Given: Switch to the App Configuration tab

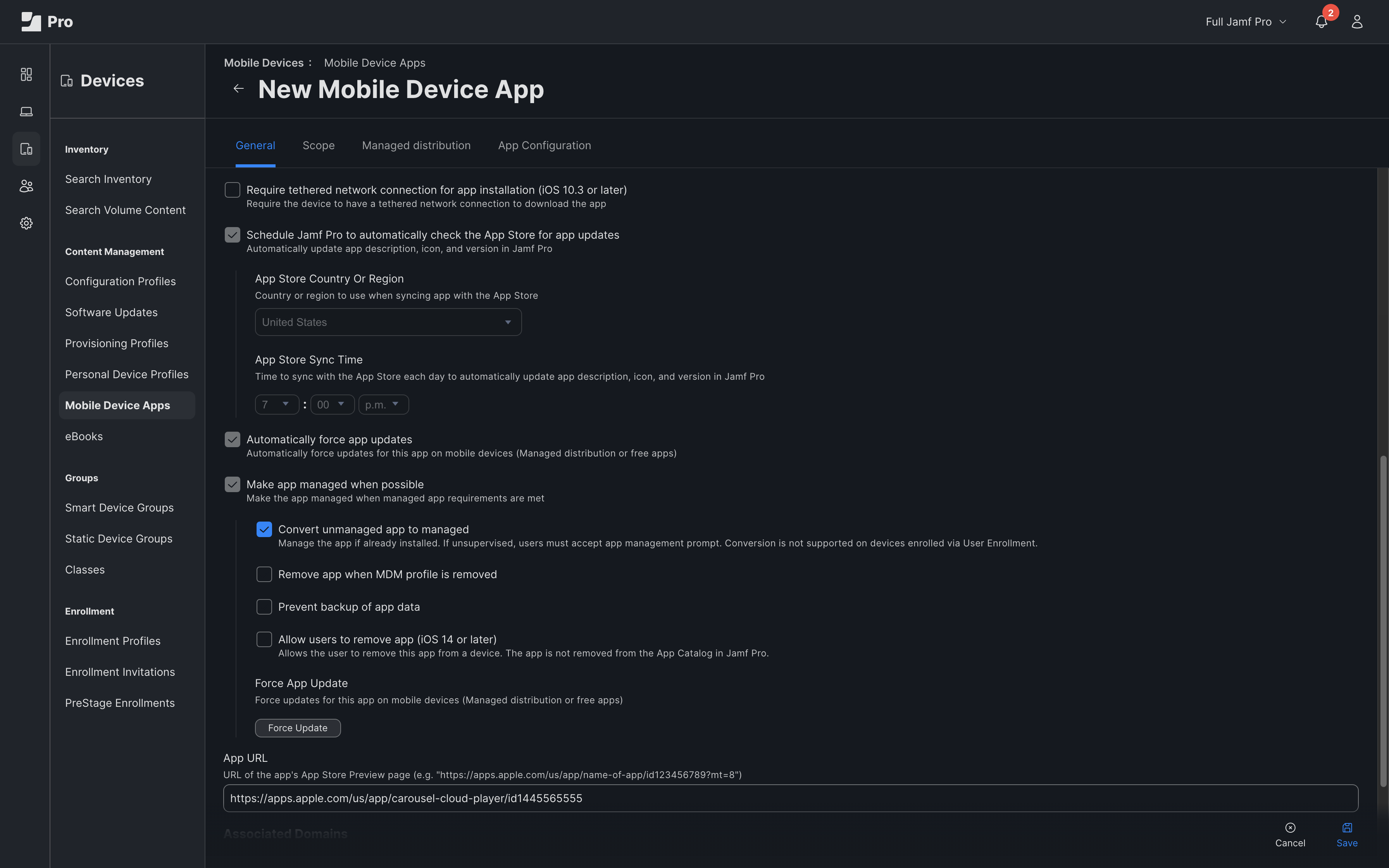Looking at the screenshot, I should click(545, 146).
